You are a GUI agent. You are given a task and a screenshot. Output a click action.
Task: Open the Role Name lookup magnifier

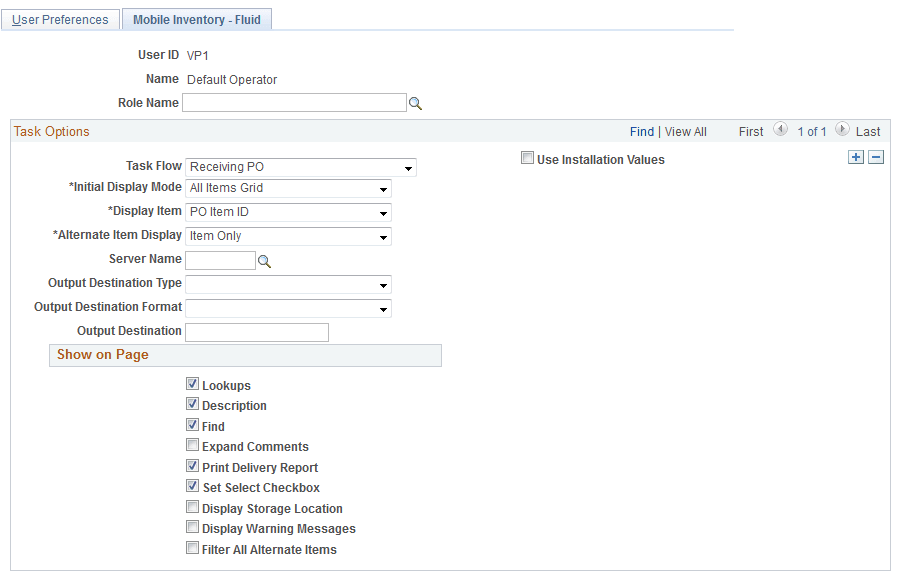416,102
